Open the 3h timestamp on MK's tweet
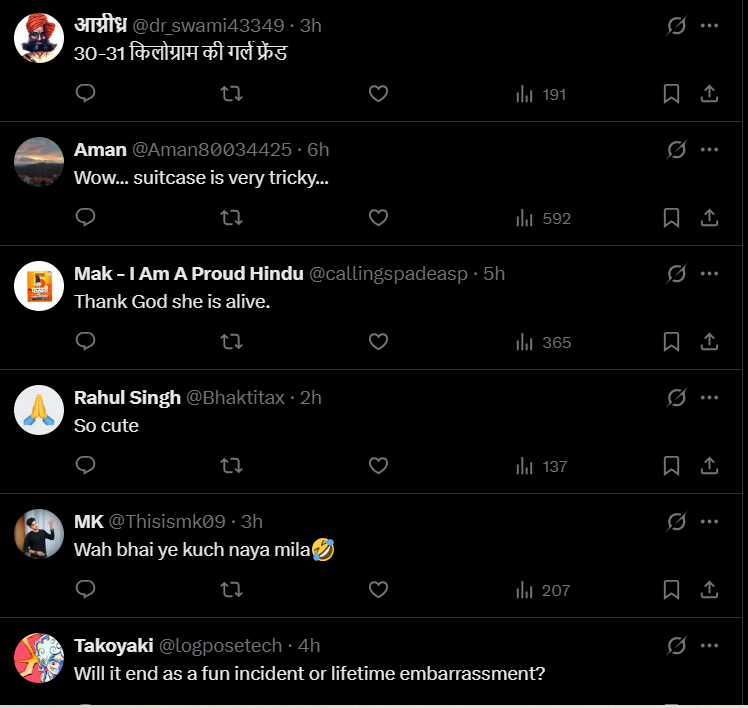This screenshot has height=708, width=748. 252,522
